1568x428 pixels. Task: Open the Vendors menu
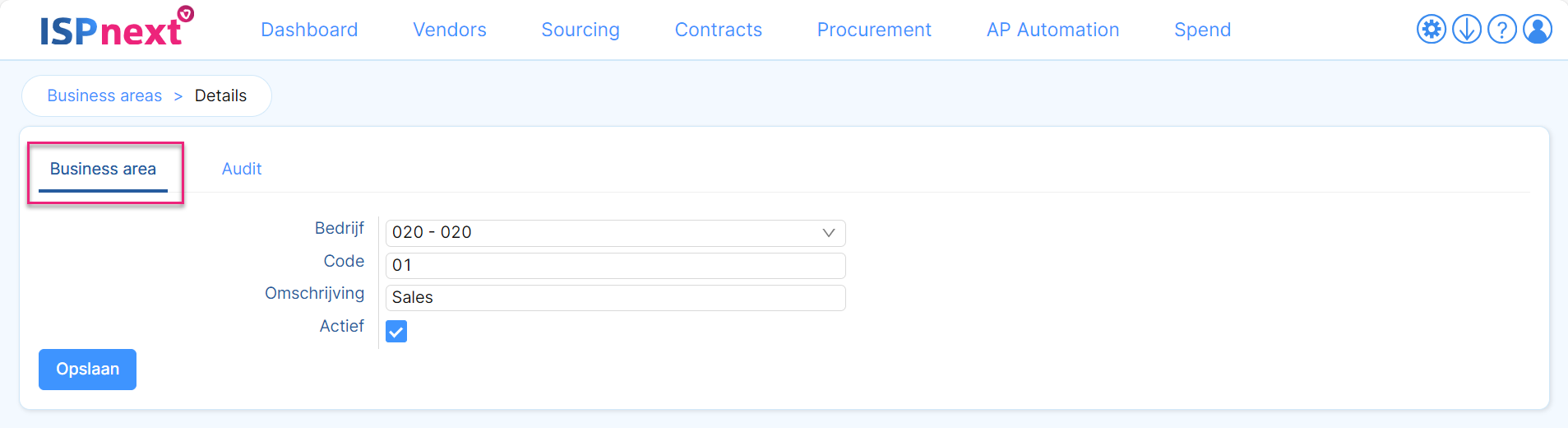(450, 30)
